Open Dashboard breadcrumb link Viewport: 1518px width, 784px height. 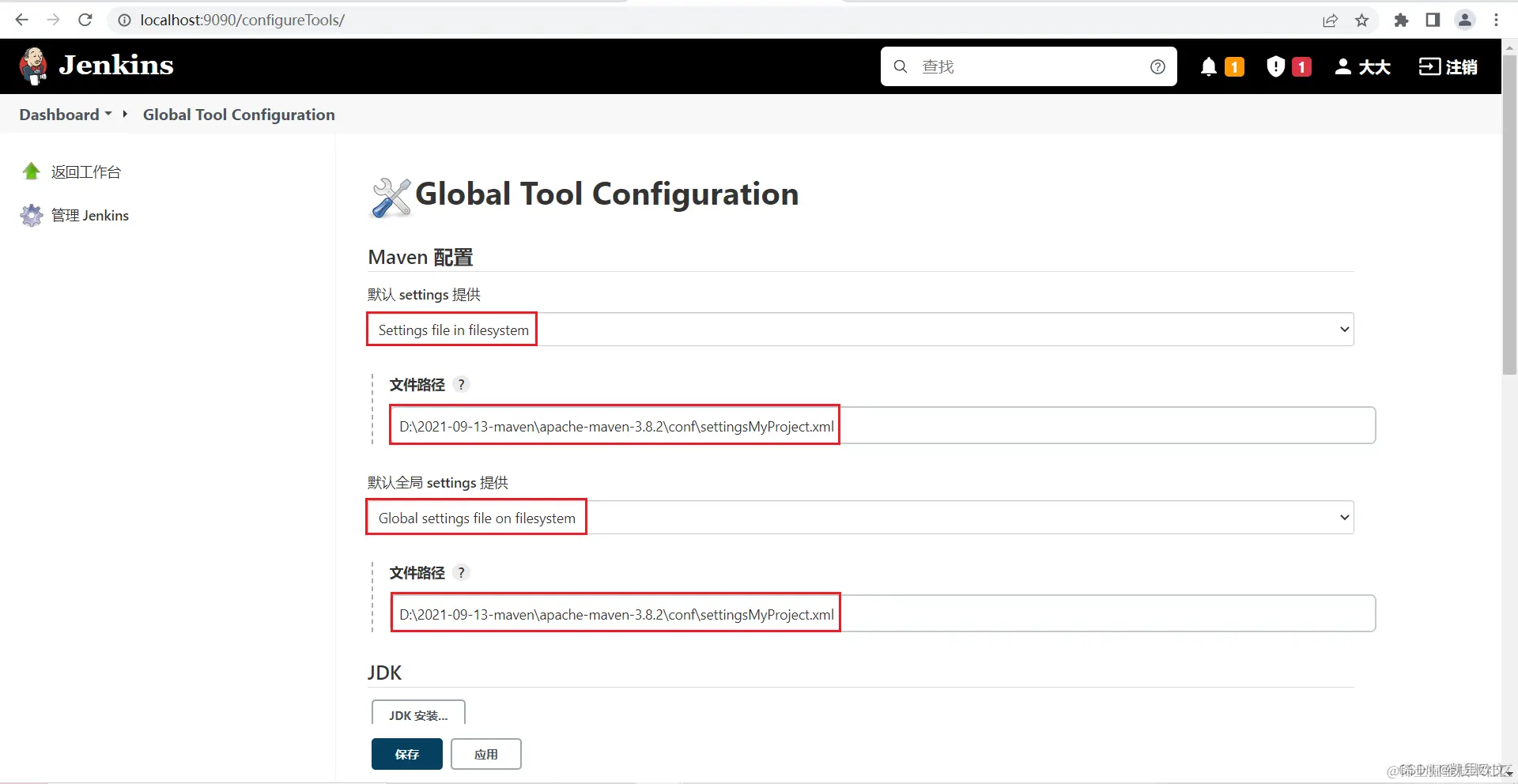[x=59, y=115]
